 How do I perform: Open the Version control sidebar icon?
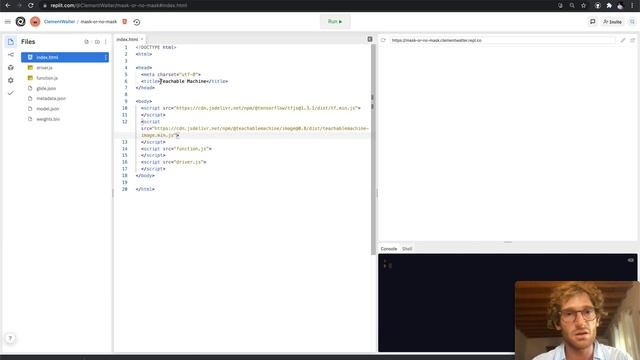point(11,55)
